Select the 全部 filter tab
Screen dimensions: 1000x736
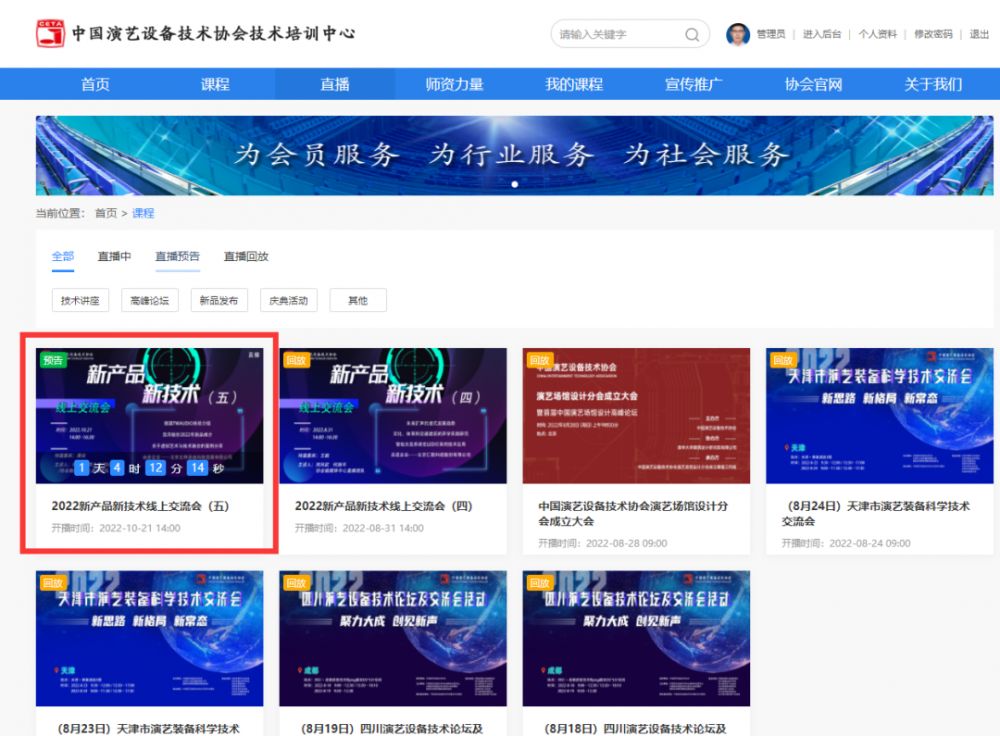pos(62,256)
